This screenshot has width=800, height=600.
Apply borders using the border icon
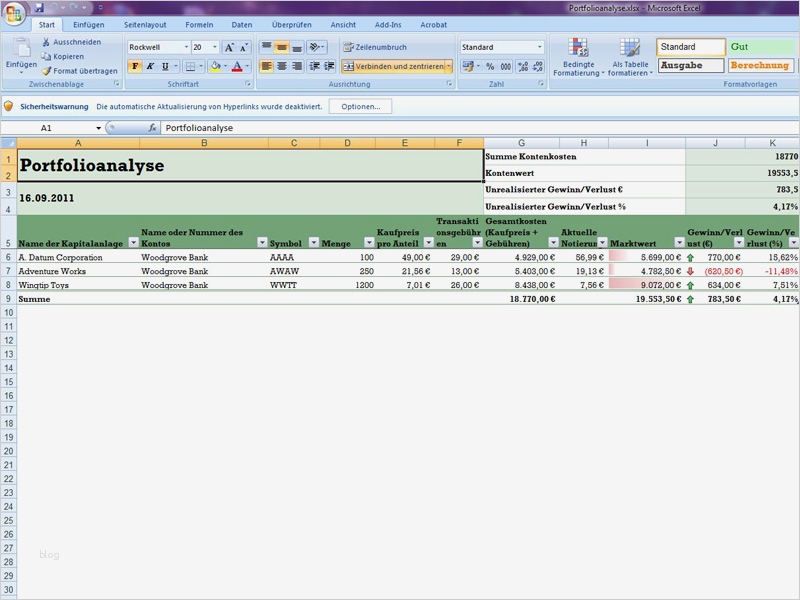[190, 66]
